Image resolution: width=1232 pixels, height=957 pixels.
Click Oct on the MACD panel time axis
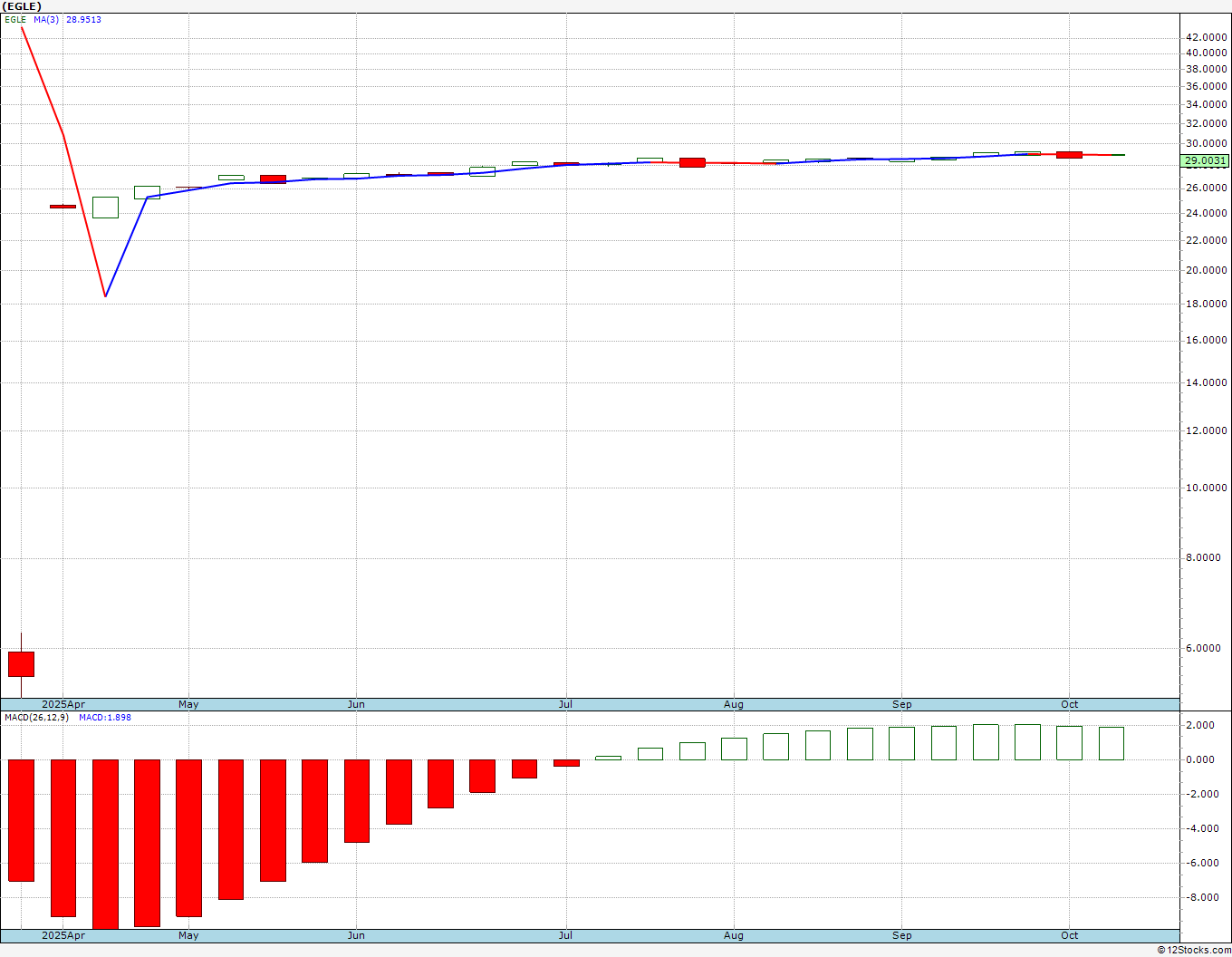coord(1070,935)
